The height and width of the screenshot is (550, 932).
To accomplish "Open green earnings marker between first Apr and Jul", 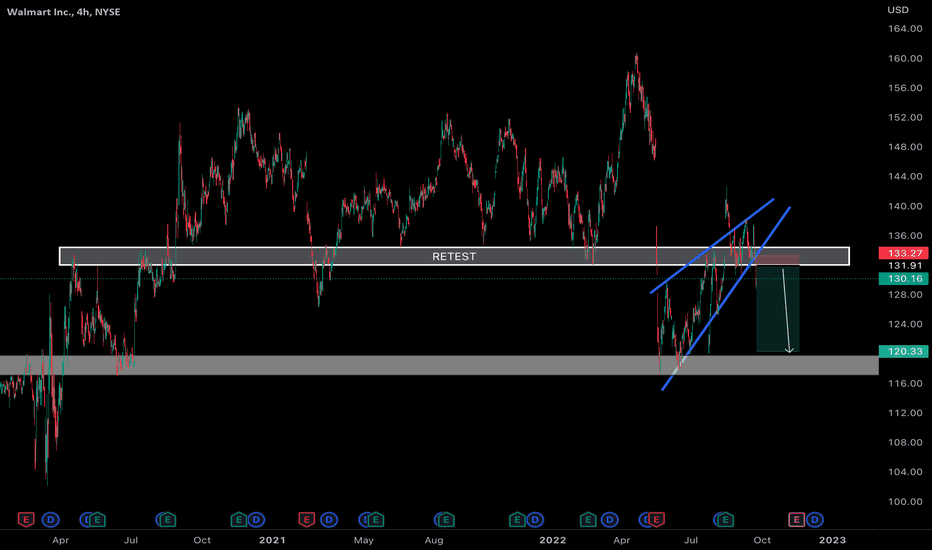I will pyautogui.click(x=97, y=520).
